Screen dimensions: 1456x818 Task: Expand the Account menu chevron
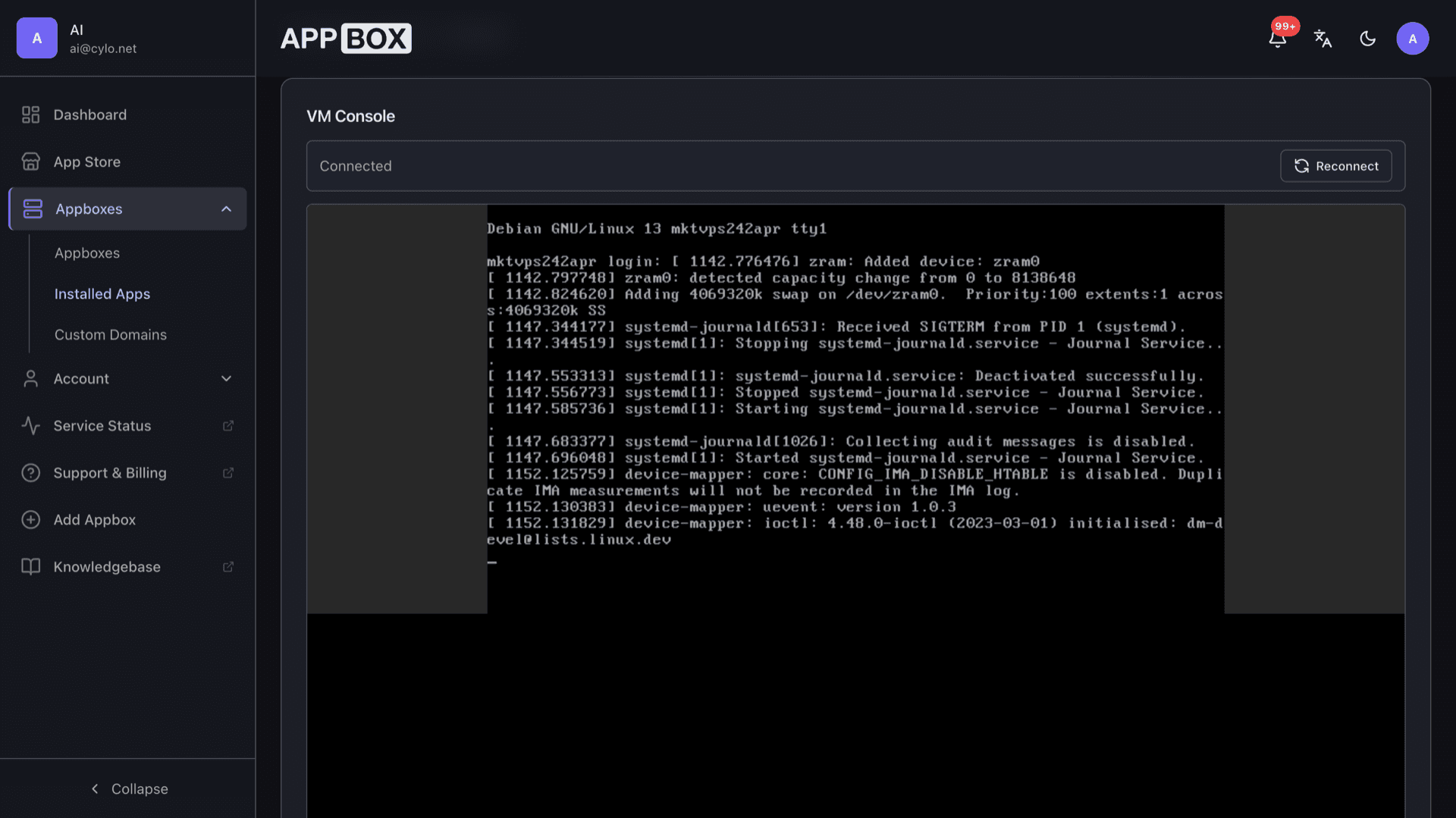click(x=226, y=378)
